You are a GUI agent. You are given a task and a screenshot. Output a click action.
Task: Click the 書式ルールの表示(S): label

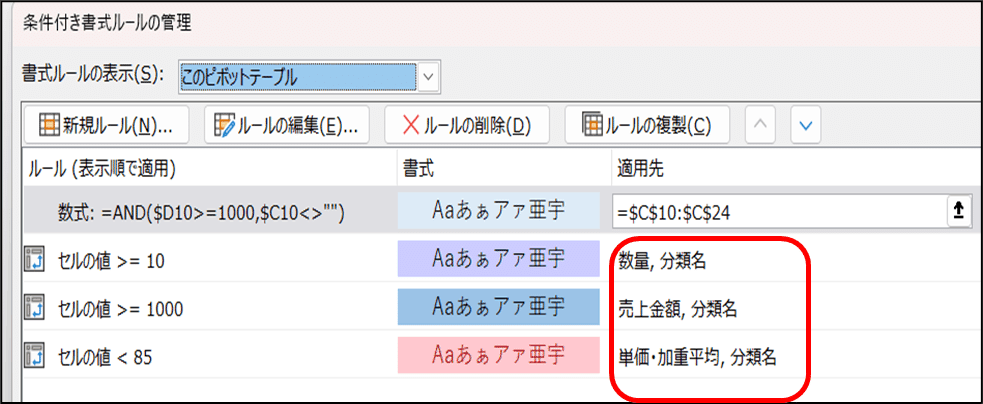pos(93,74)
